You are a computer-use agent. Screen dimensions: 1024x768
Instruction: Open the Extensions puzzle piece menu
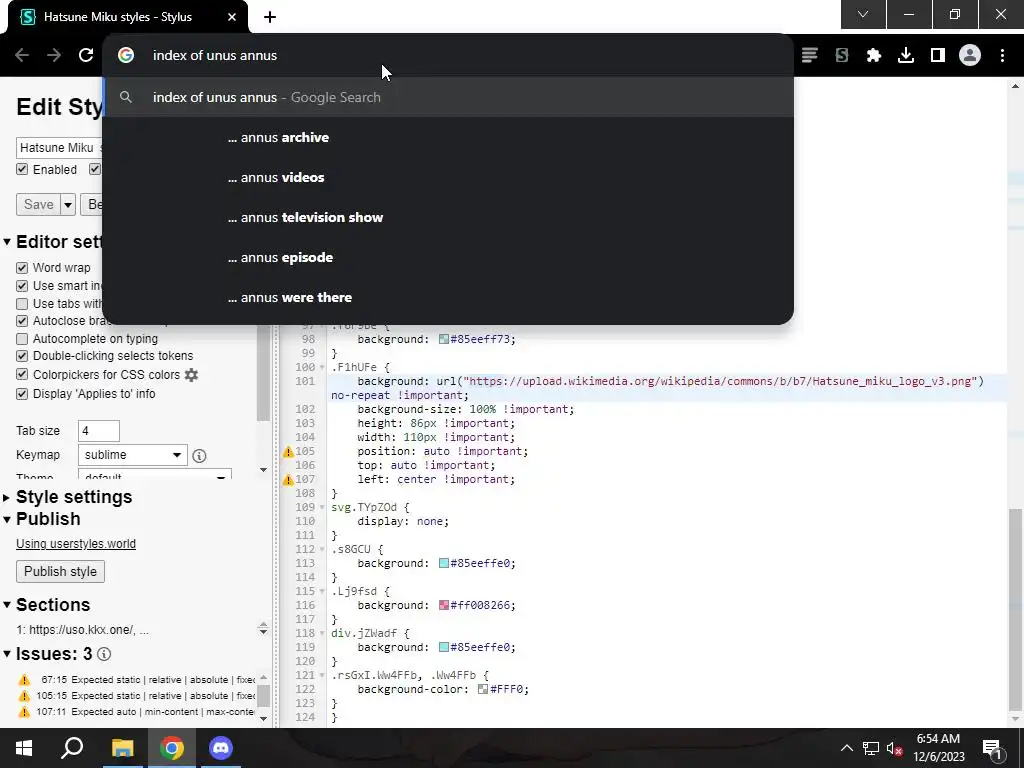tap(874, 56)
